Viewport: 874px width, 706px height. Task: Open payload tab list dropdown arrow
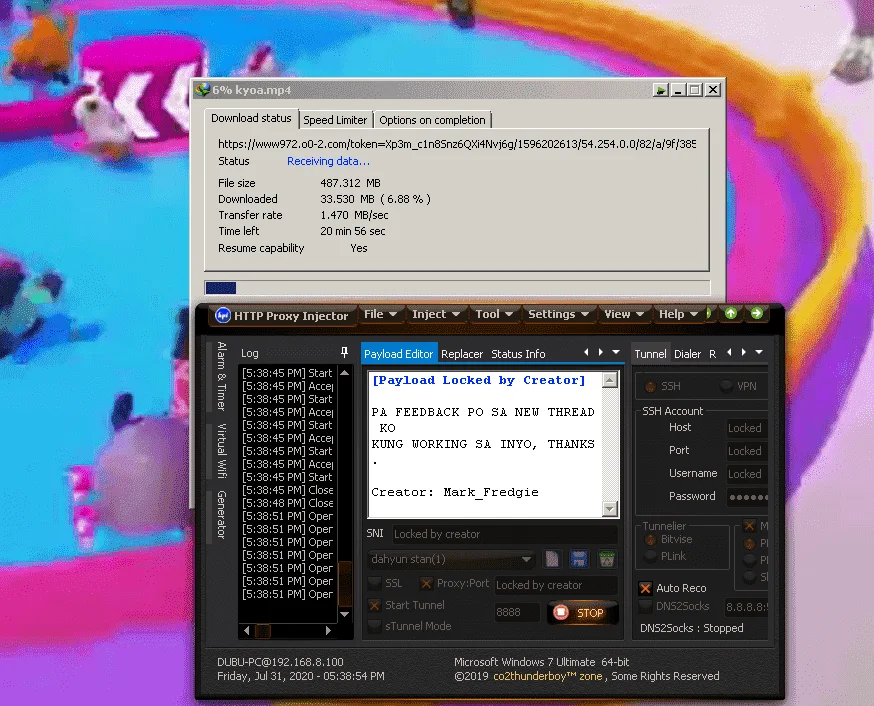click(x=615, y=352)
